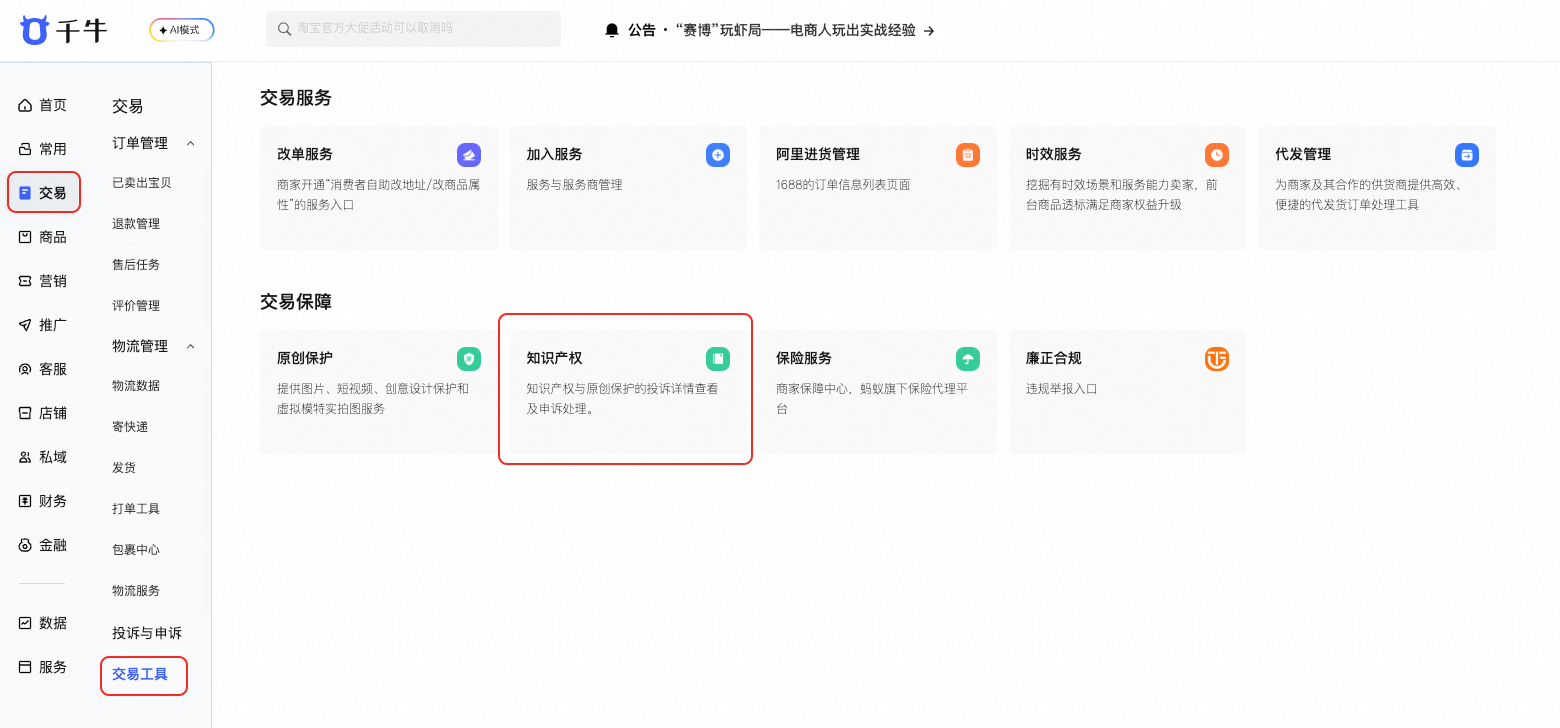
Task: Open the 公告 announcement link text
Action: [x=771, y=31]
